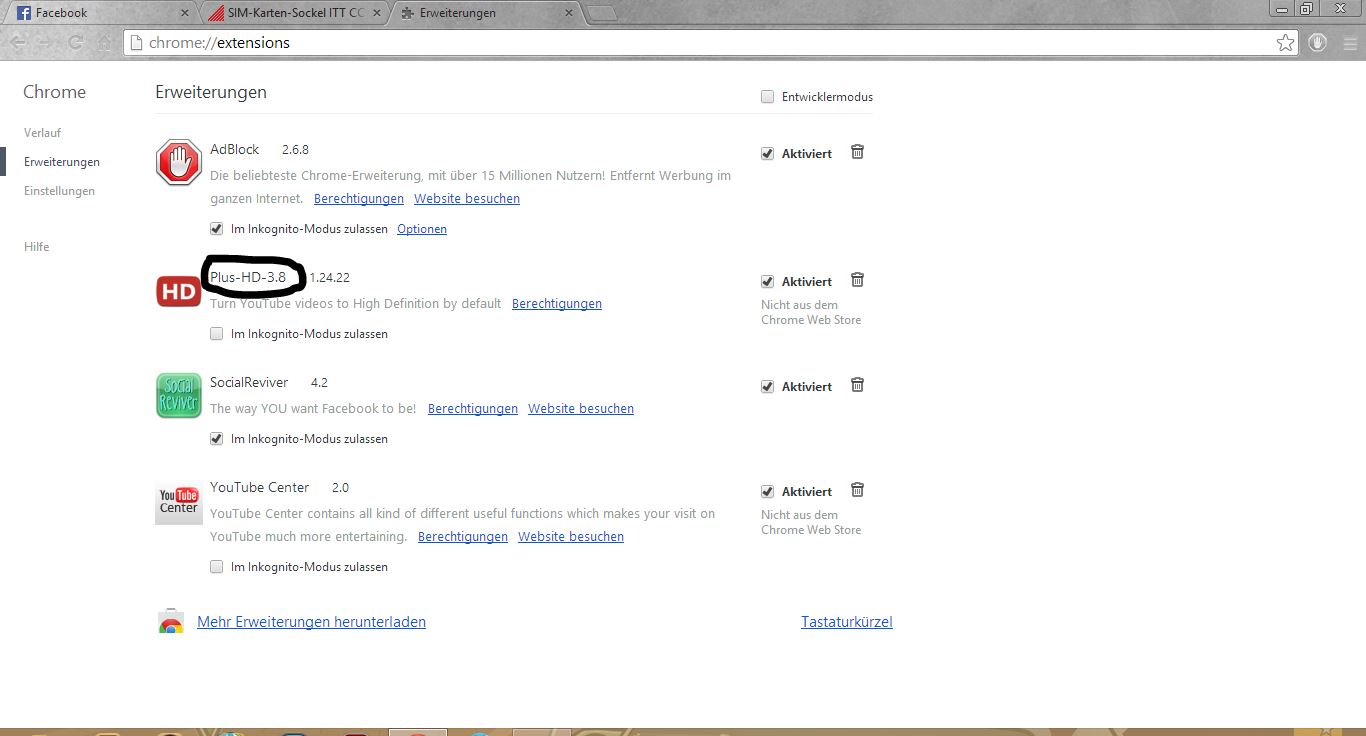Click AdBlock version 2.6.8 text
The height and width of the screenshot is (736, 1366).
click(295, 150)
